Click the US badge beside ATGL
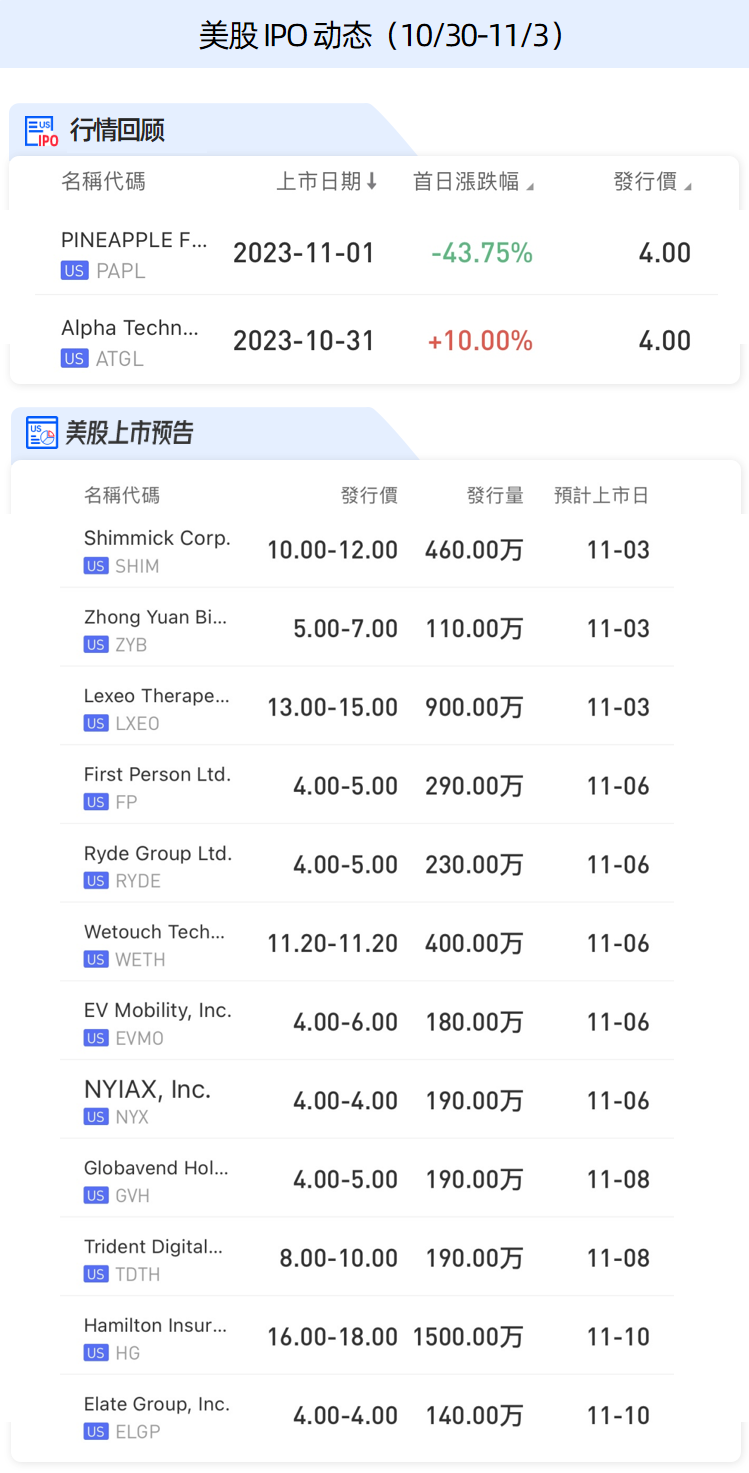Image resolution: width=749 pixels, height=1473 pixels. click(x=74, y=359)
